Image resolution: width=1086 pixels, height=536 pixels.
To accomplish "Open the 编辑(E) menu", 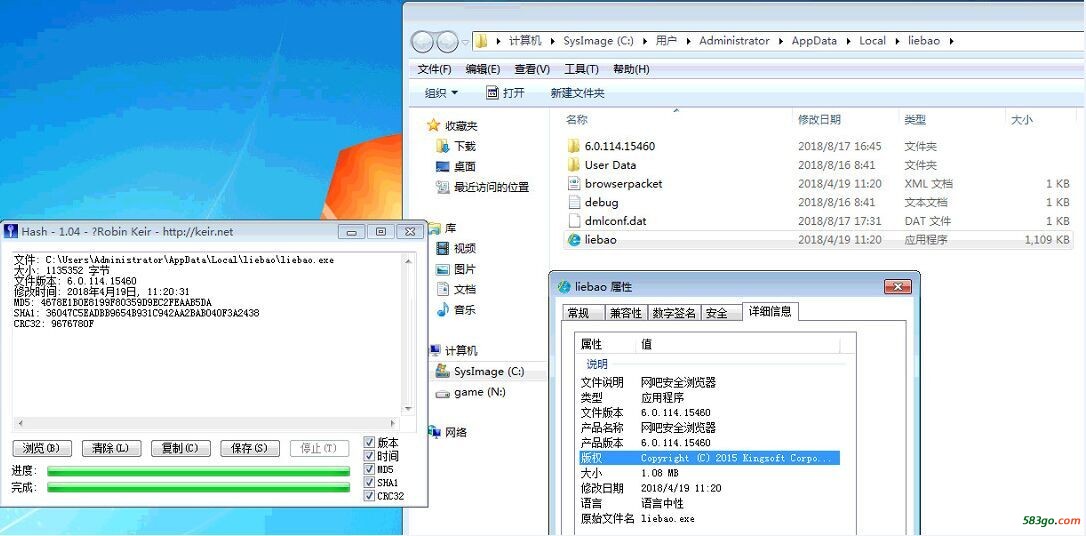I will pos(483,69).
